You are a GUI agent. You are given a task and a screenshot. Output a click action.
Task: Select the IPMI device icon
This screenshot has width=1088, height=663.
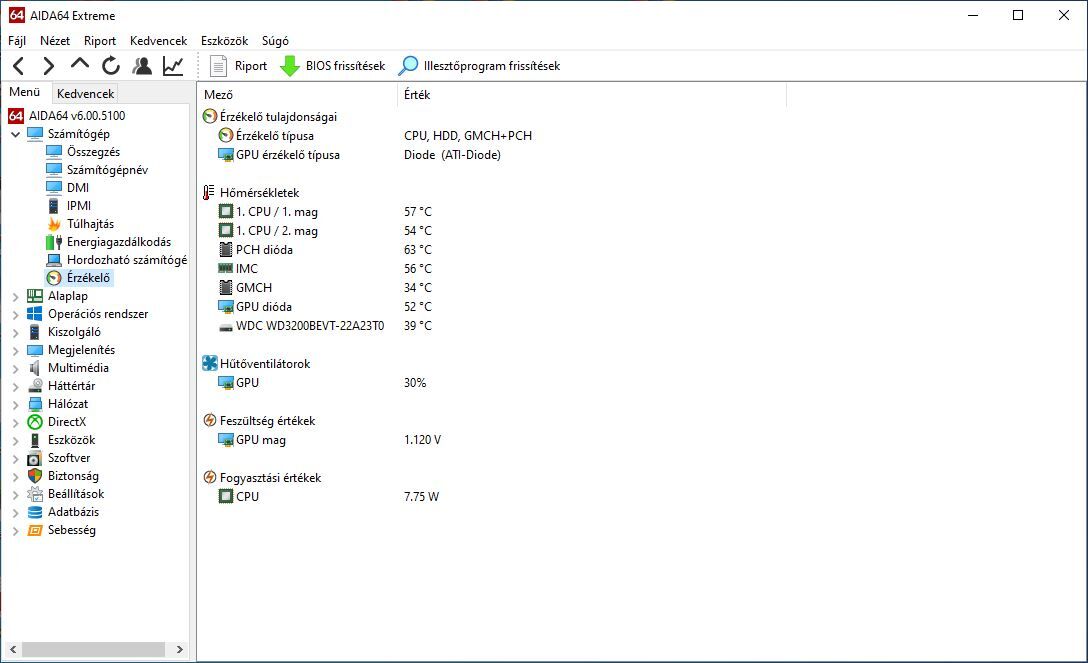pos(53,205)
